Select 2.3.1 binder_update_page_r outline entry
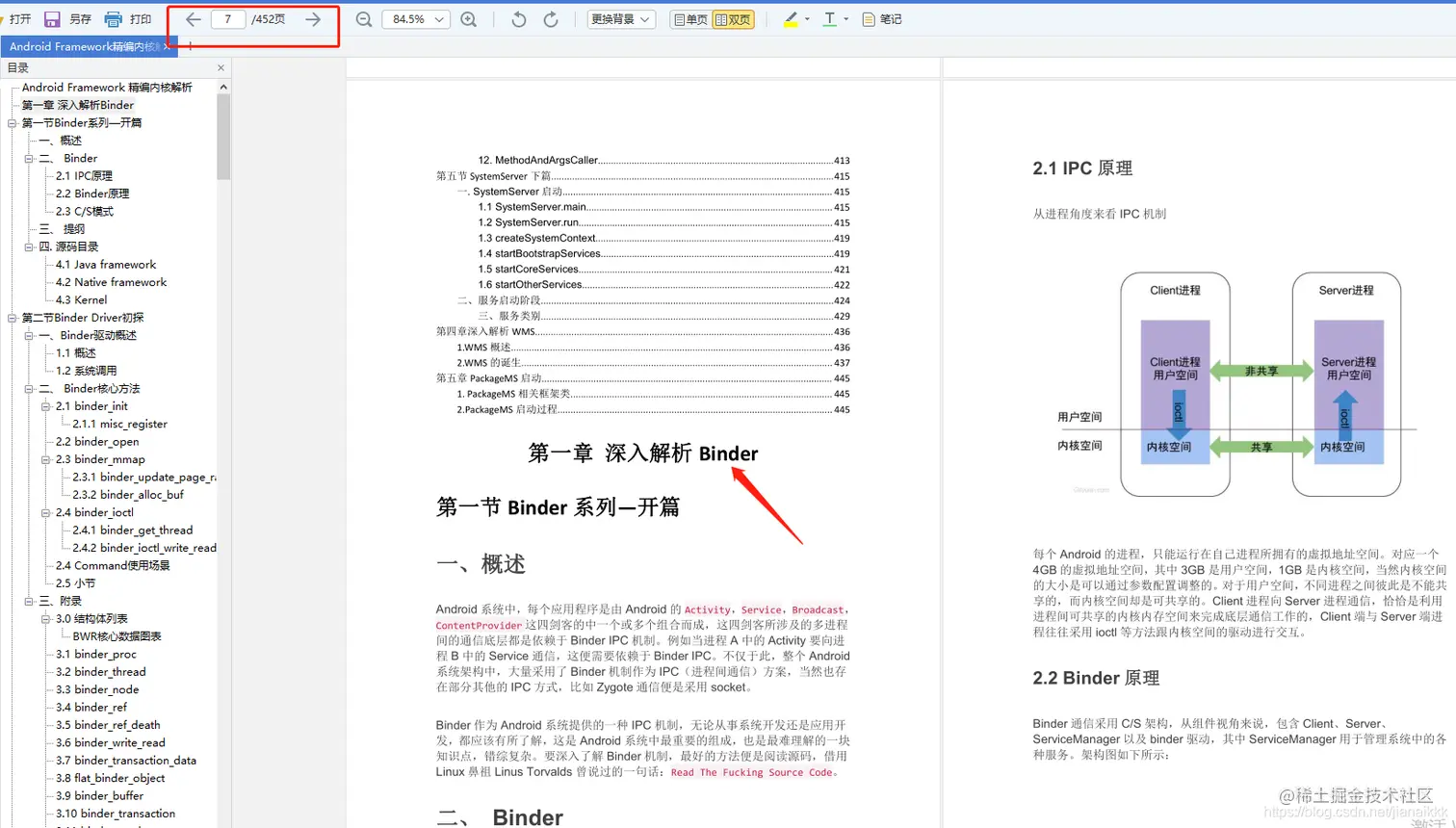Image resolution: width=1456 pixels, height=828 pixels. 143,478
